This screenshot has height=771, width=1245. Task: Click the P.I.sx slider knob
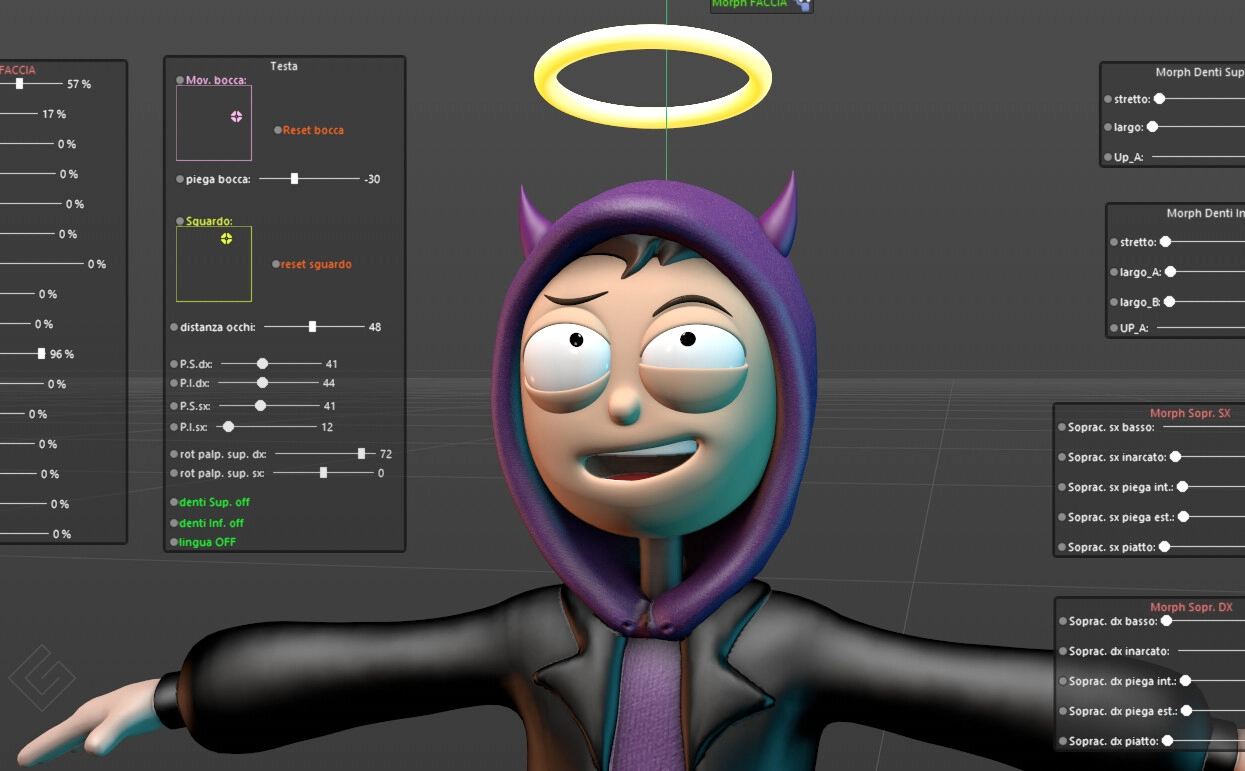coord(228,427)
